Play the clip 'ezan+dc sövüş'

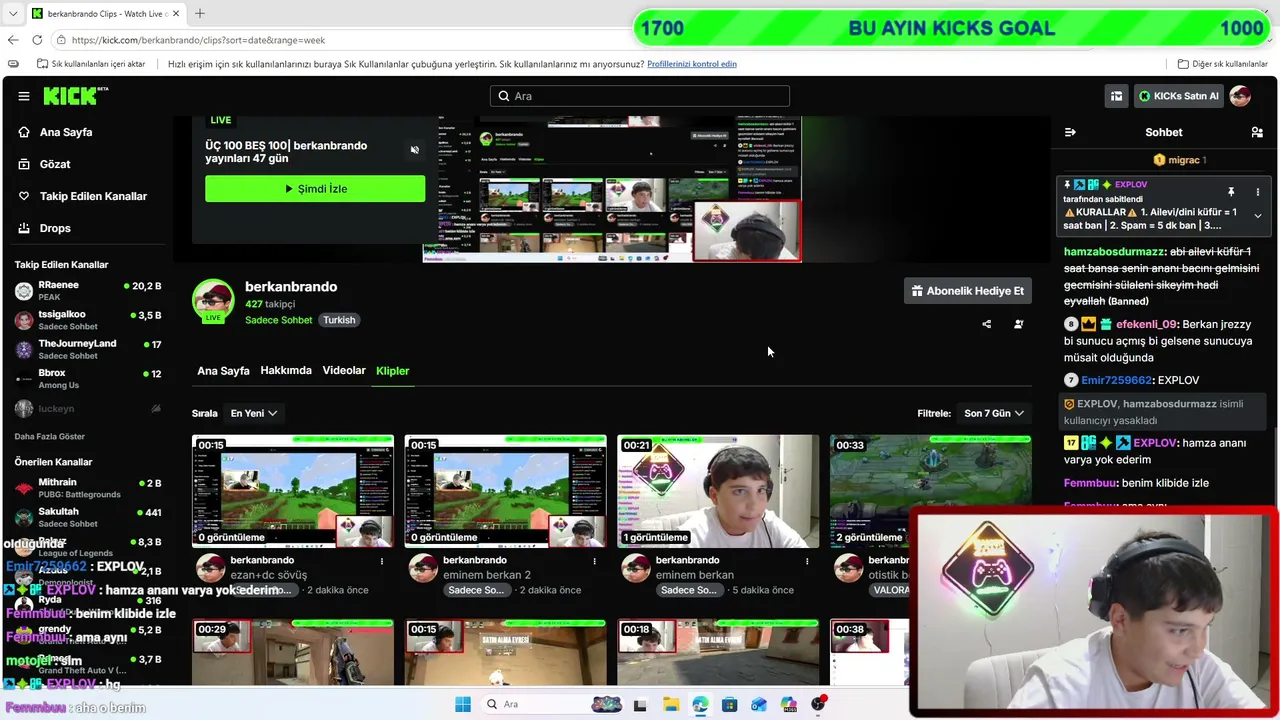[x=293, y=491]
